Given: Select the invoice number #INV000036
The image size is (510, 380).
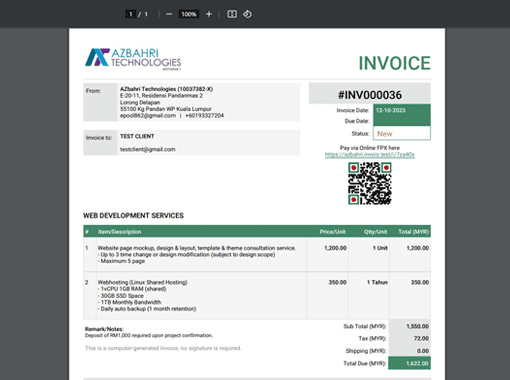Looking at the screenshot, I should 370,95.
